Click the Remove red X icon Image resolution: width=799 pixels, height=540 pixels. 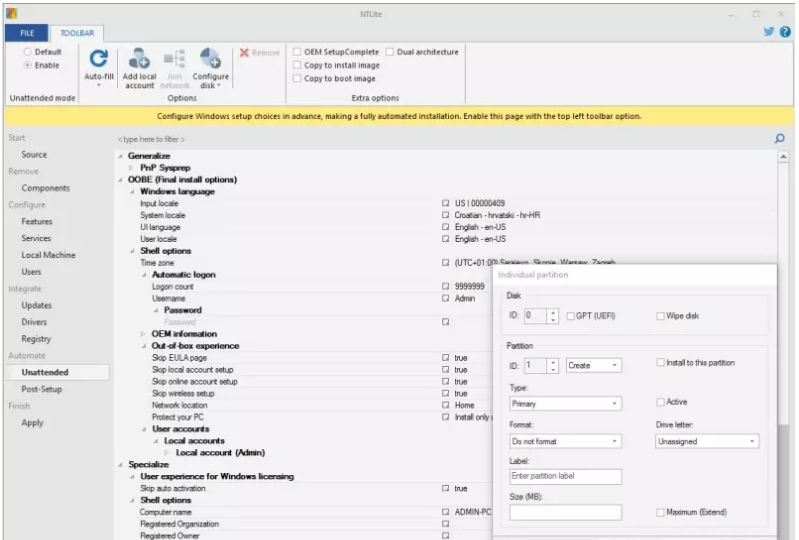(245, 52)
